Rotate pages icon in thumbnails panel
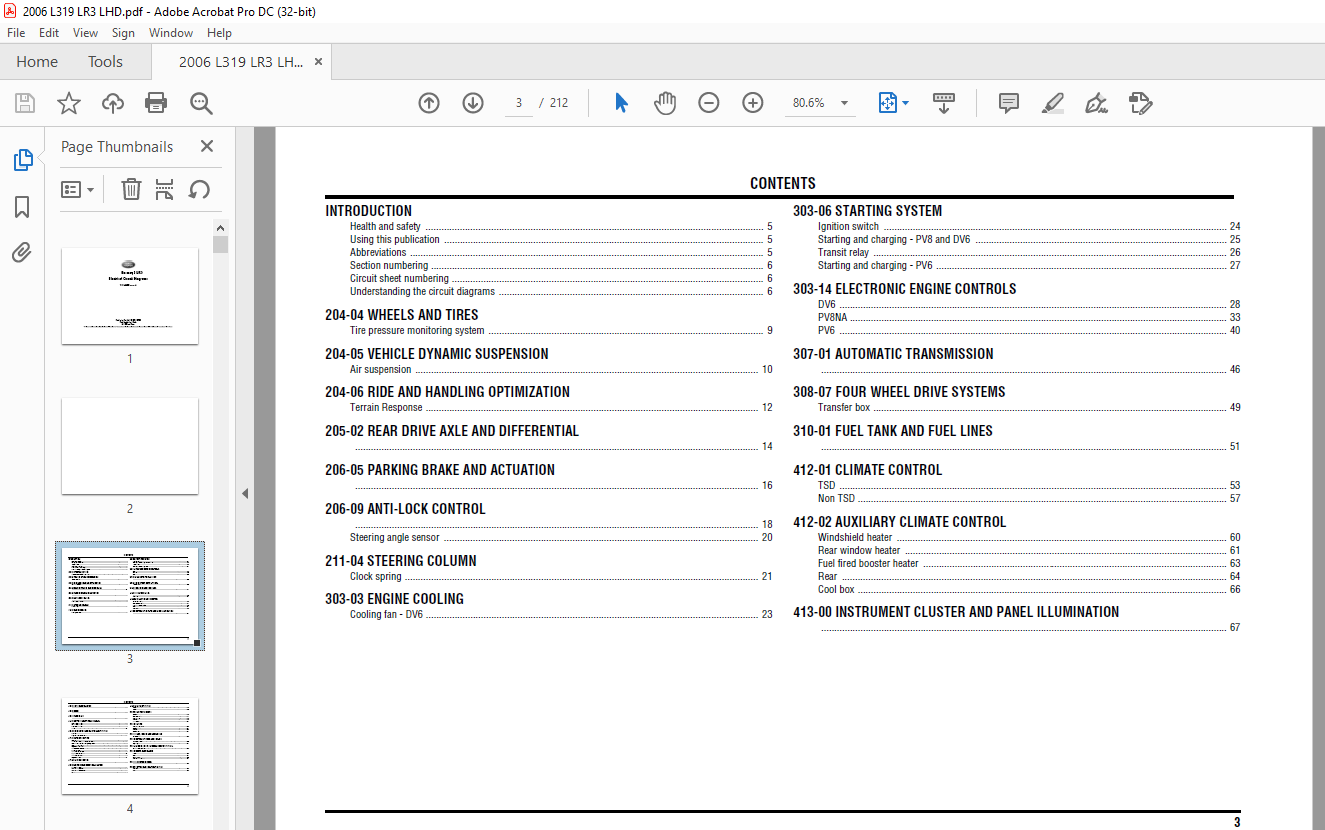The height and width of the screenshot is (830, 1325). (x=199, y=189)
